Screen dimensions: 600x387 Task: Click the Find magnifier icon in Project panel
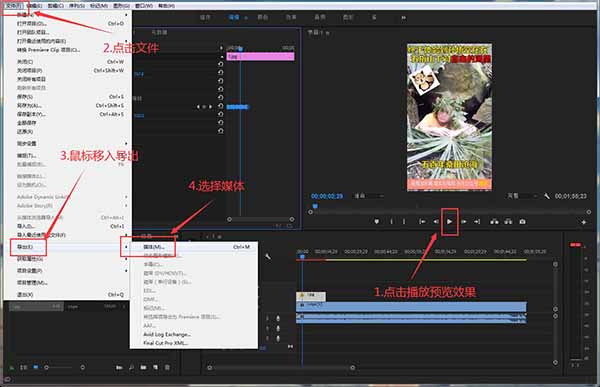pyautogui.click(x=131, y=367)
